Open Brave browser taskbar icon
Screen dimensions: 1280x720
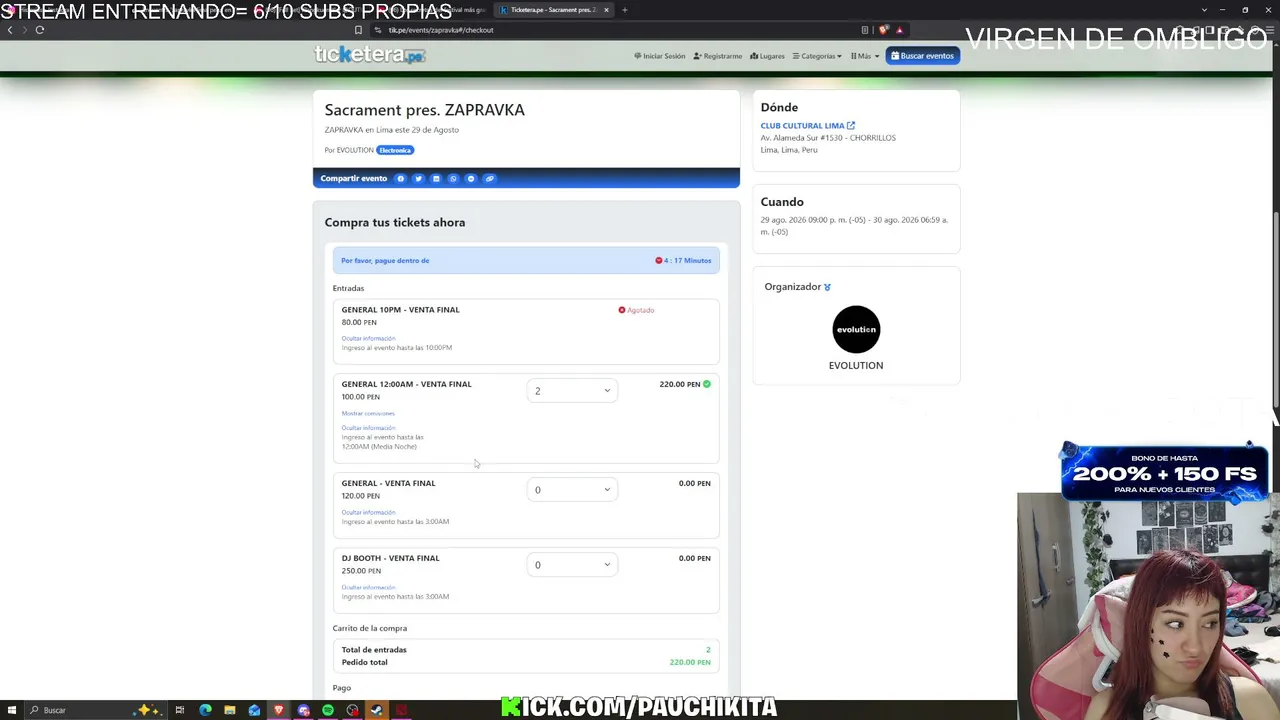(x=279, y=710)
